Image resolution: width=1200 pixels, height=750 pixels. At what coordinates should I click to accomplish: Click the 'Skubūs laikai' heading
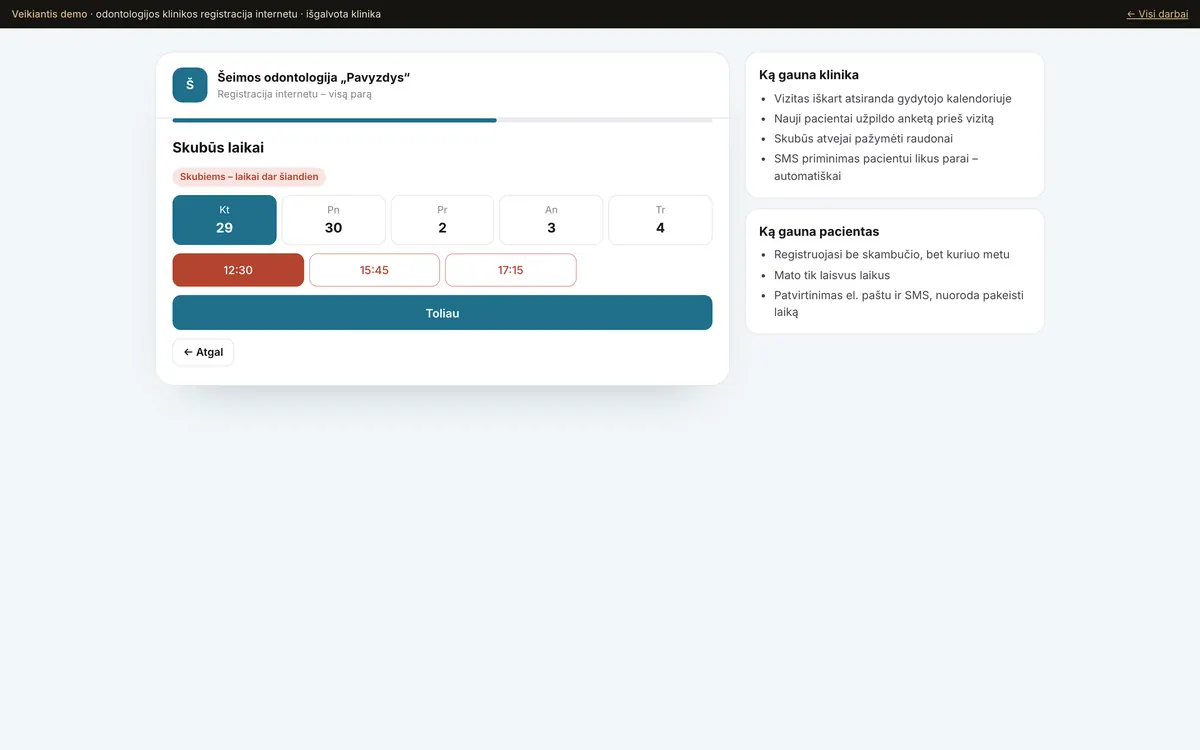218,148
